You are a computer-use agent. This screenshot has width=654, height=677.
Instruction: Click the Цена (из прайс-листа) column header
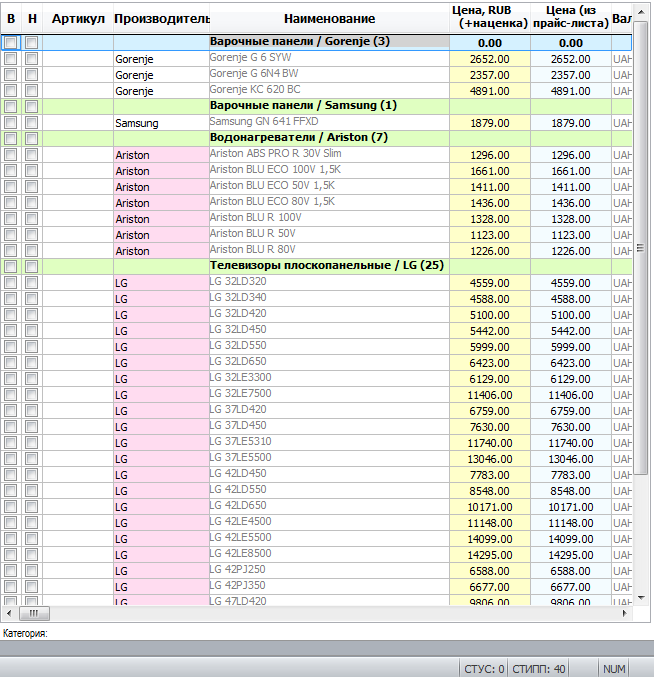[x=571, y=17]
